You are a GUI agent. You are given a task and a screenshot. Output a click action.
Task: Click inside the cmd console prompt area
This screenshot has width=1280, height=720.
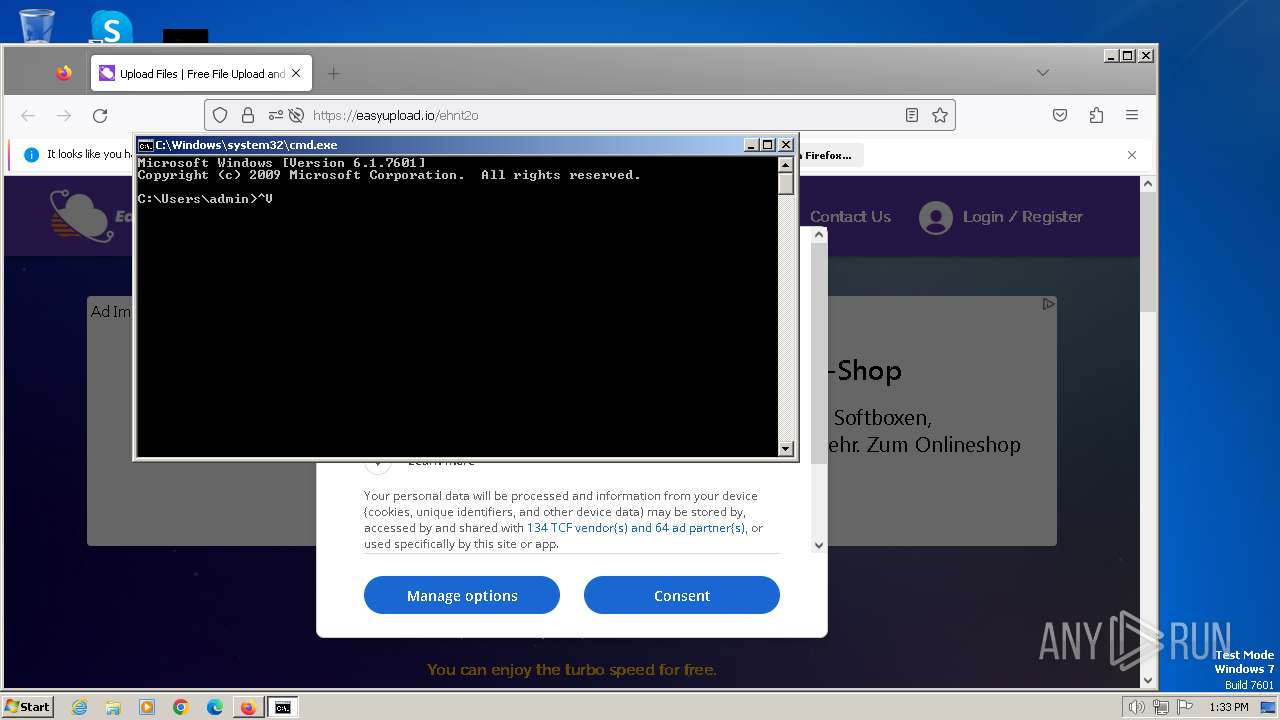[457, 306]
